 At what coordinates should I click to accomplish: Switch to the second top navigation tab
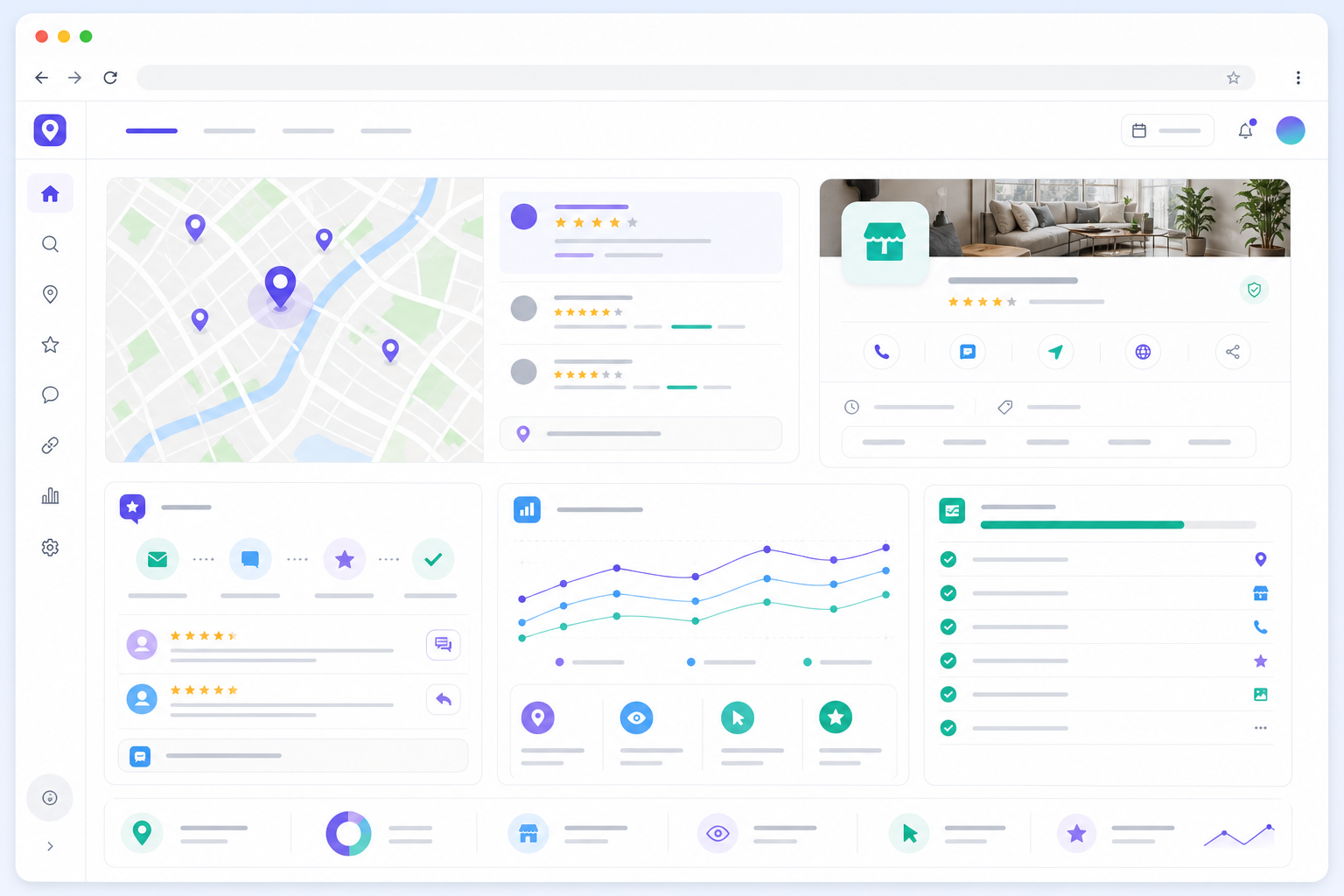point(229,130)
